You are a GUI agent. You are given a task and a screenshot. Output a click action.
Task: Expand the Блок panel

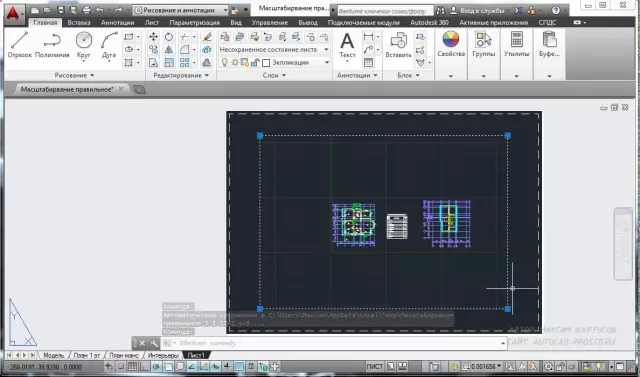tap(408, 75)
